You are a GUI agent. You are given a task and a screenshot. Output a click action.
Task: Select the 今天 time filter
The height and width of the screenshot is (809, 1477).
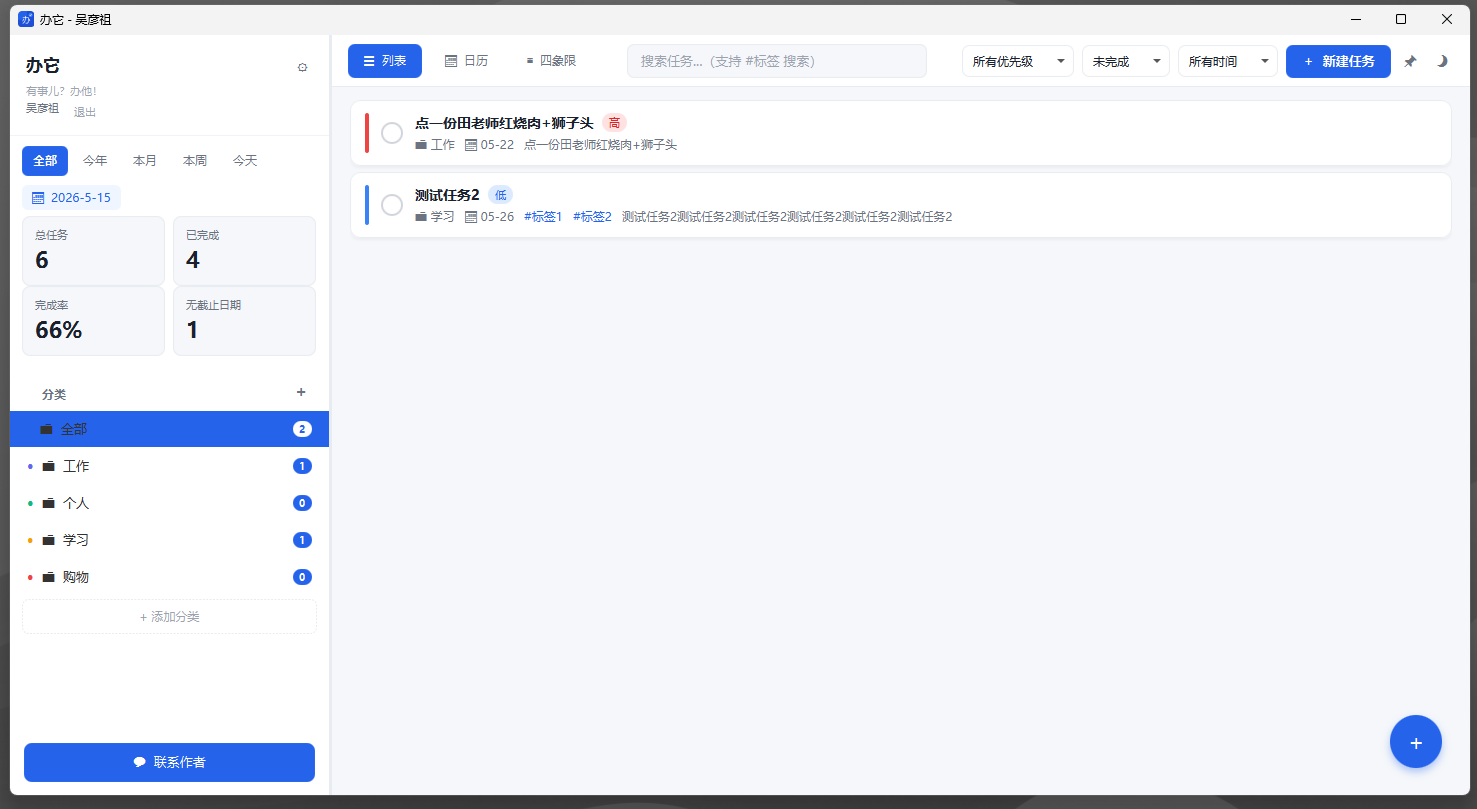pos(245,161)
